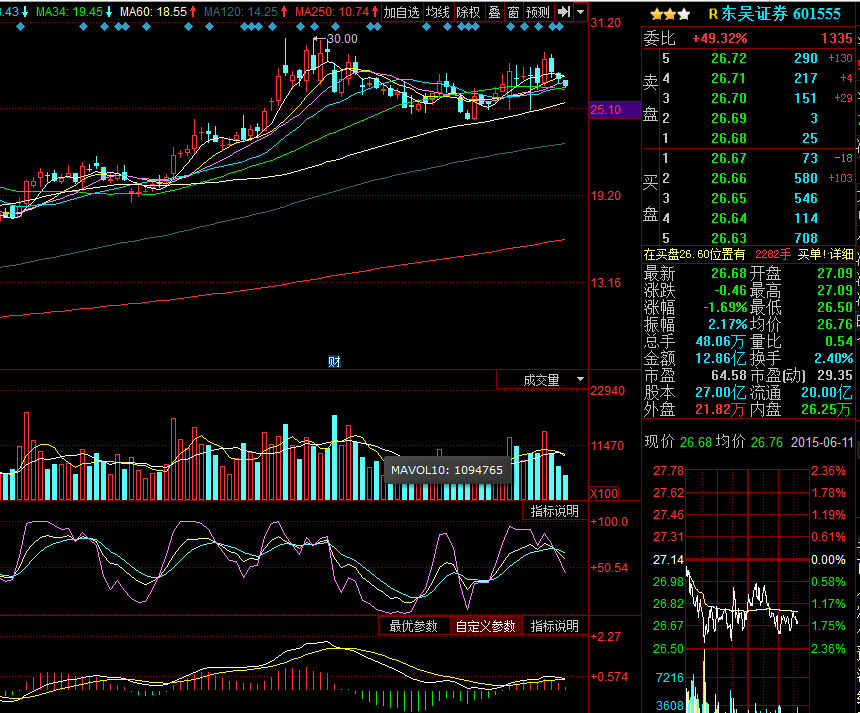Open the top toolbar dropdown arrow
This screenshot has height=713, width=860.
point(580,12)
